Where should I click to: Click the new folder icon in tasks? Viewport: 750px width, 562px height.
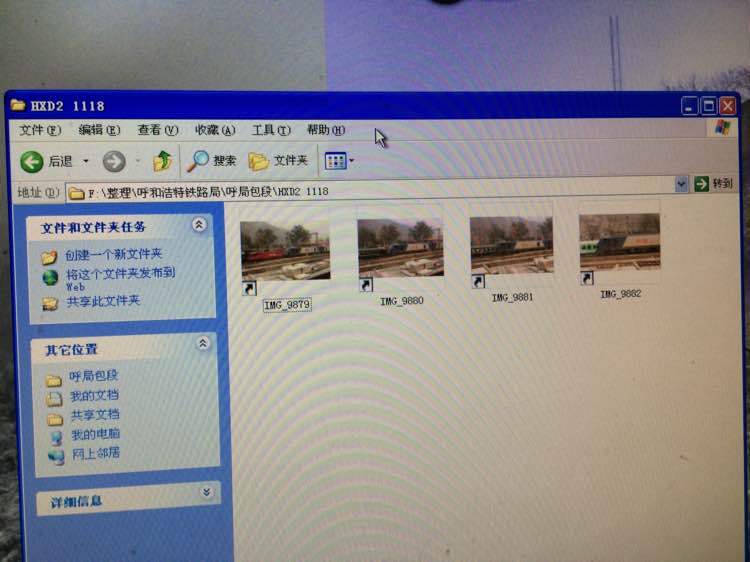(x=49, y=257)
